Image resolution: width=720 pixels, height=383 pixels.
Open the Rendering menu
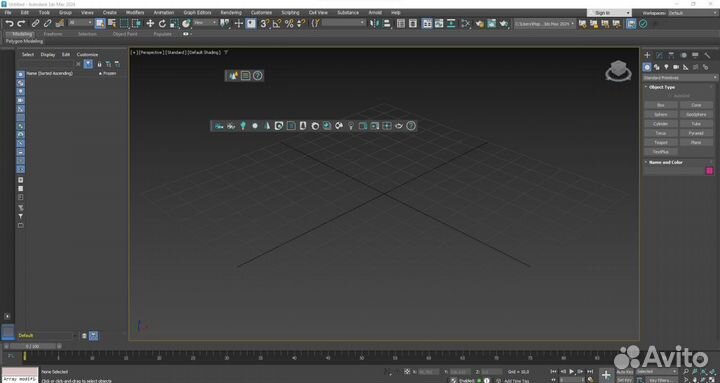pyautogui.click(x=231, y=12)
